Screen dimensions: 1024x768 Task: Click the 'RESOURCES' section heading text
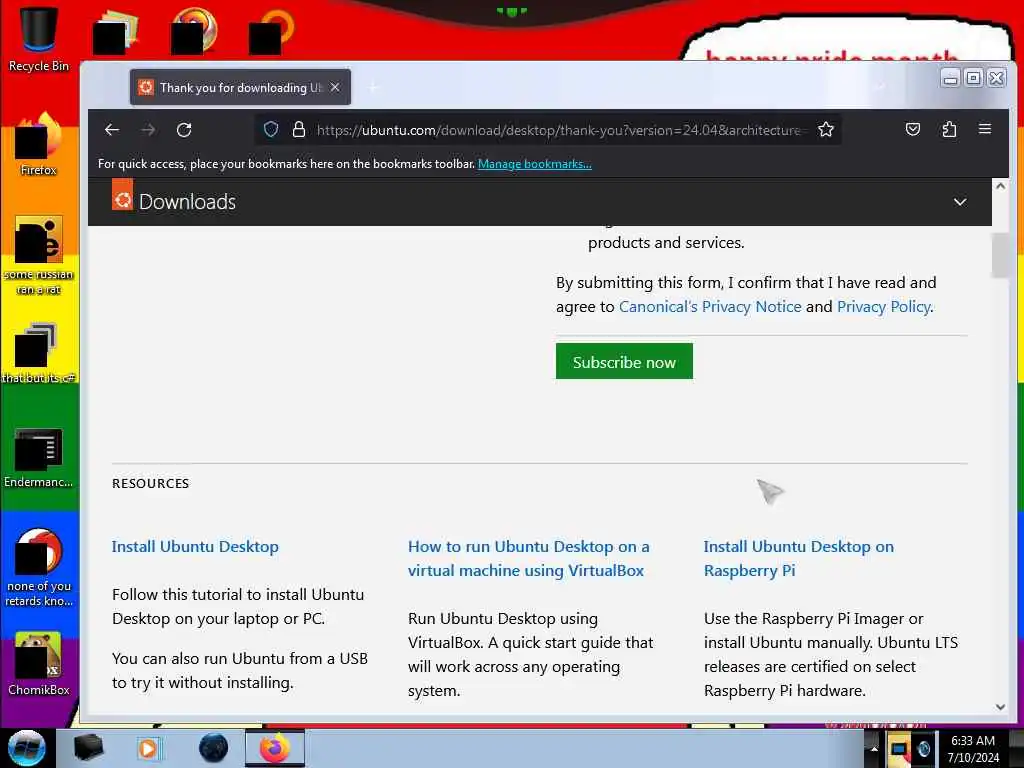(x=150, y=483)
